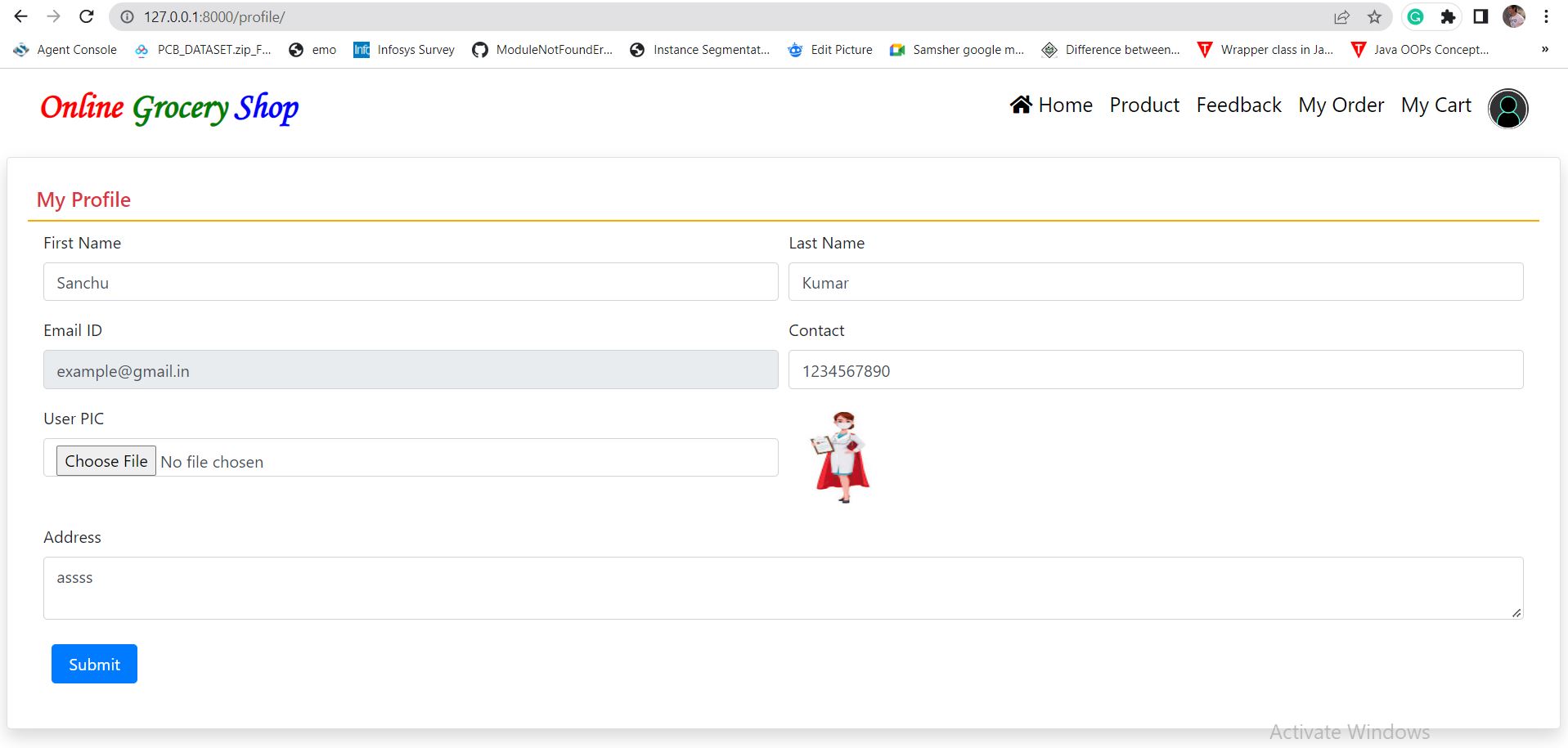Click the Grammarly extension icon
The width and height of the screenshot is (1568, 748).
1415,16
